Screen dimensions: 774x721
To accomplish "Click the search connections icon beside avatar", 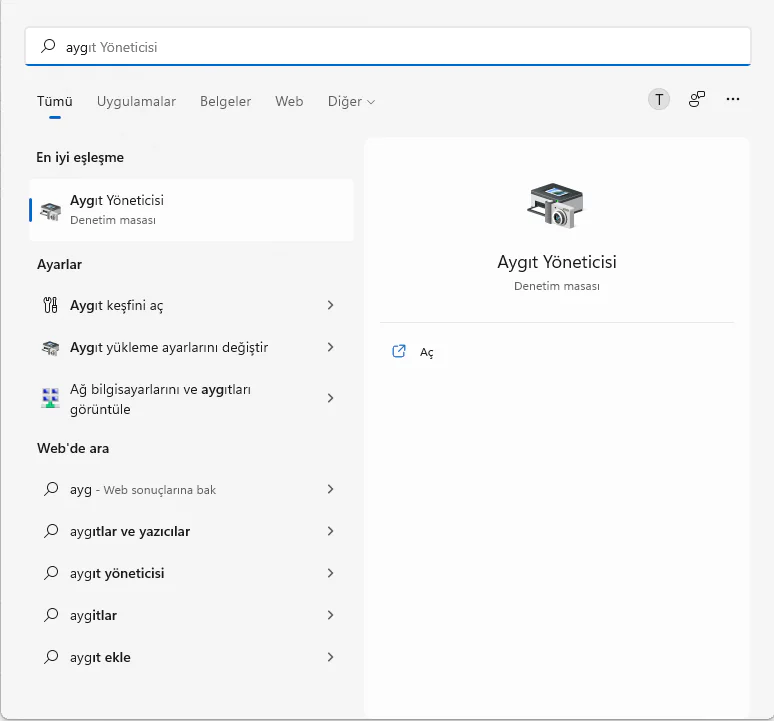I will (x=697, y=99).
